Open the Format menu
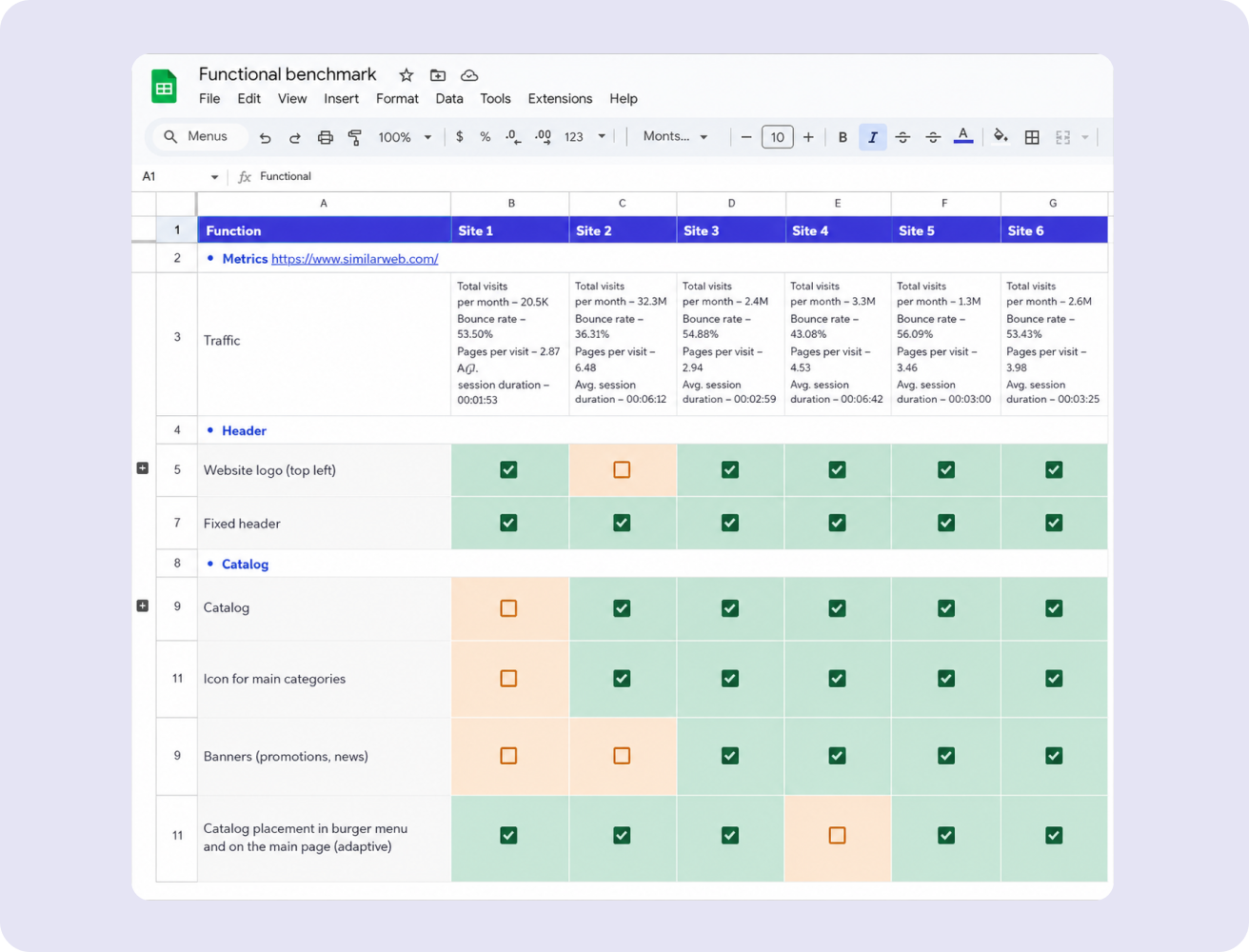Viewport: 1249px width, 952px height. (x=397, y=99)
